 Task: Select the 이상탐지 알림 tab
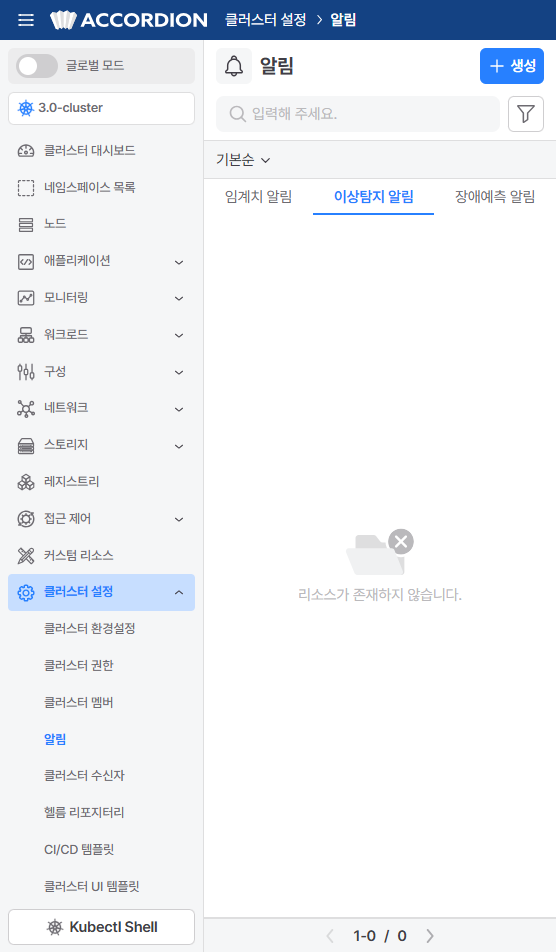373,197
